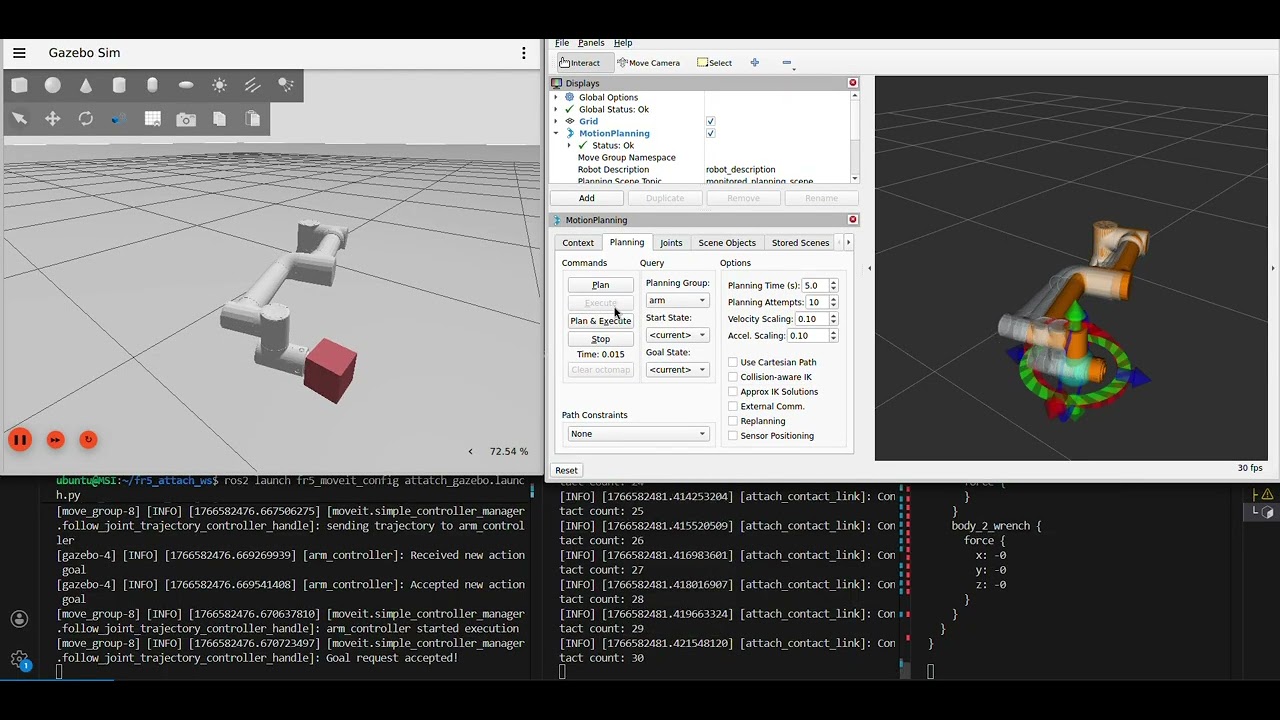Open the Path Constraints dropdown
The image size is (1280, 720).
pyautogui.click(x=638, y=434)
